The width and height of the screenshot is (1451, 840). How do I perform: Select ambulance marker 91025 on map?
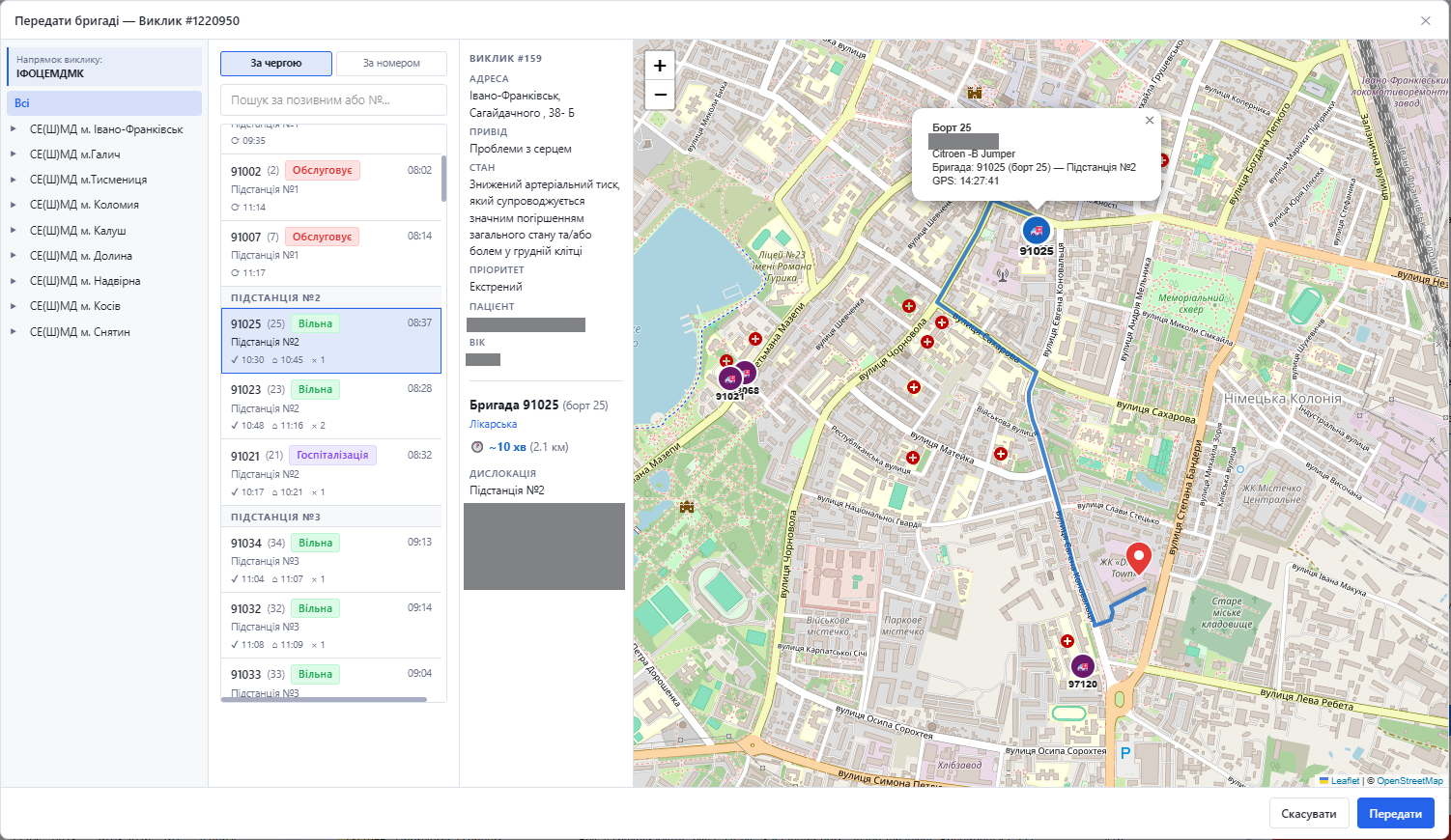point(1037,231)
